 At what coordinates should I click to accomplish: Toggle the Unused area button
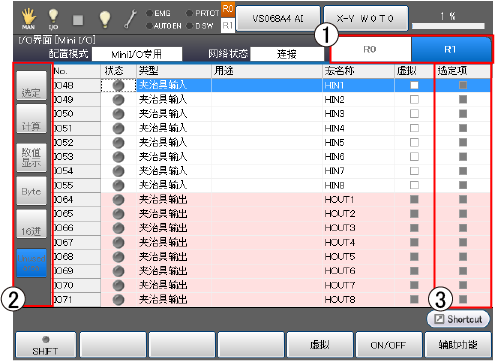coord(31,263)
